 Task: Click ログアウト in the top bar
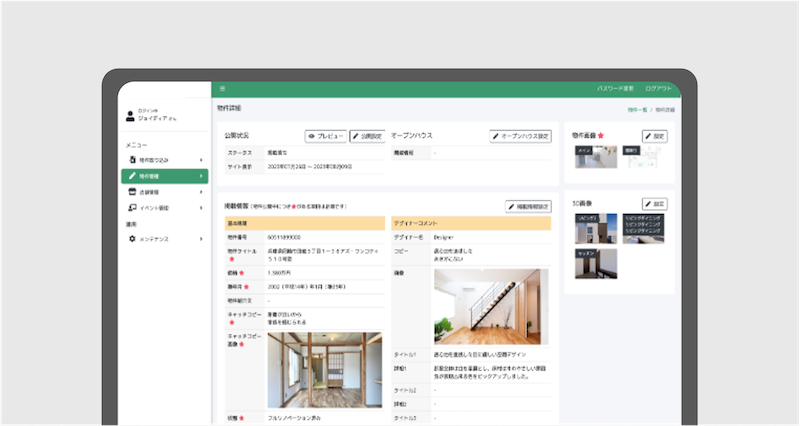(658, 89)
